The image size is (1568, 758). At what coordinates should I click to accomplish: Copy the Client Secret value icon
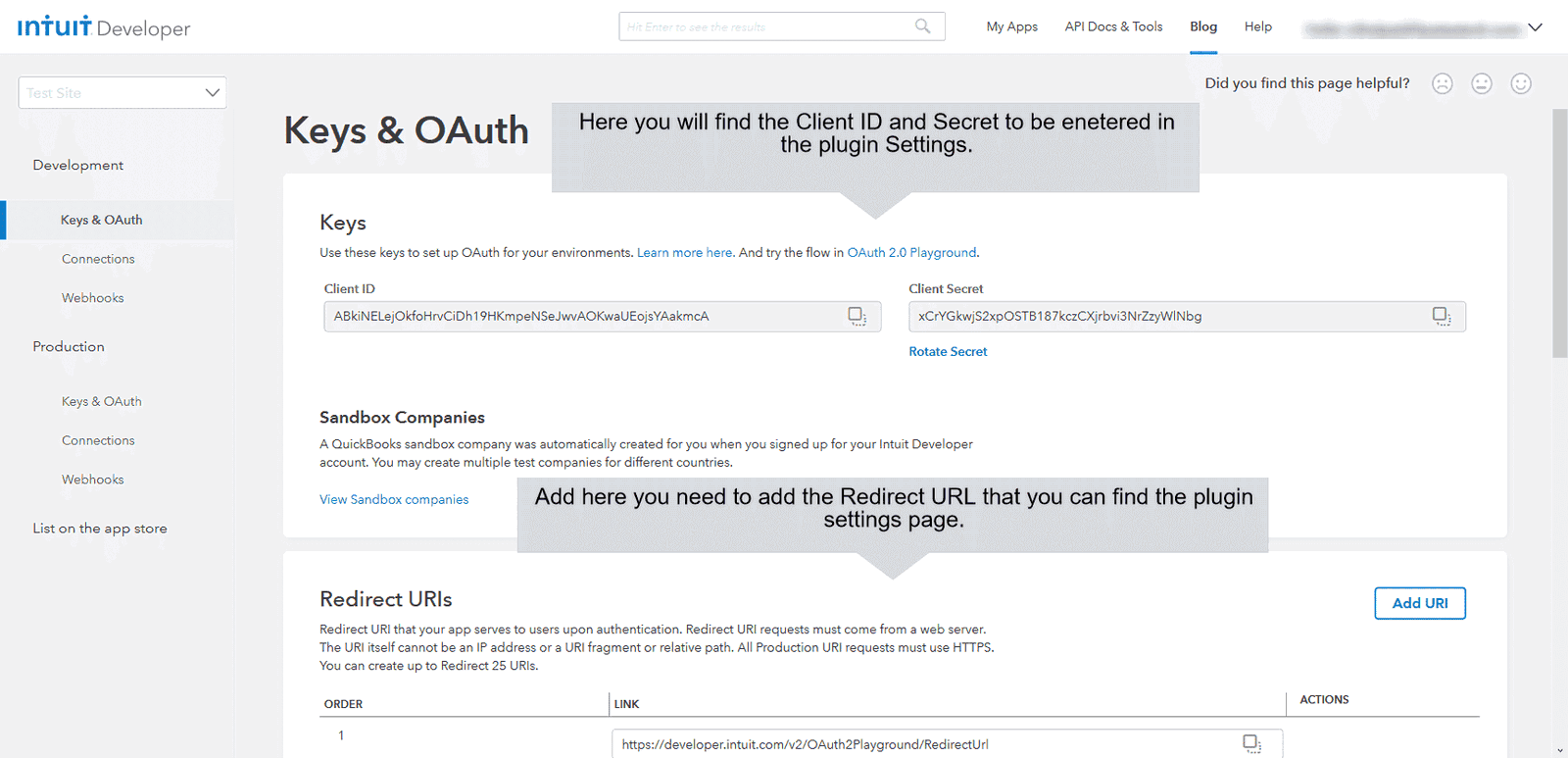[1442, 316]
